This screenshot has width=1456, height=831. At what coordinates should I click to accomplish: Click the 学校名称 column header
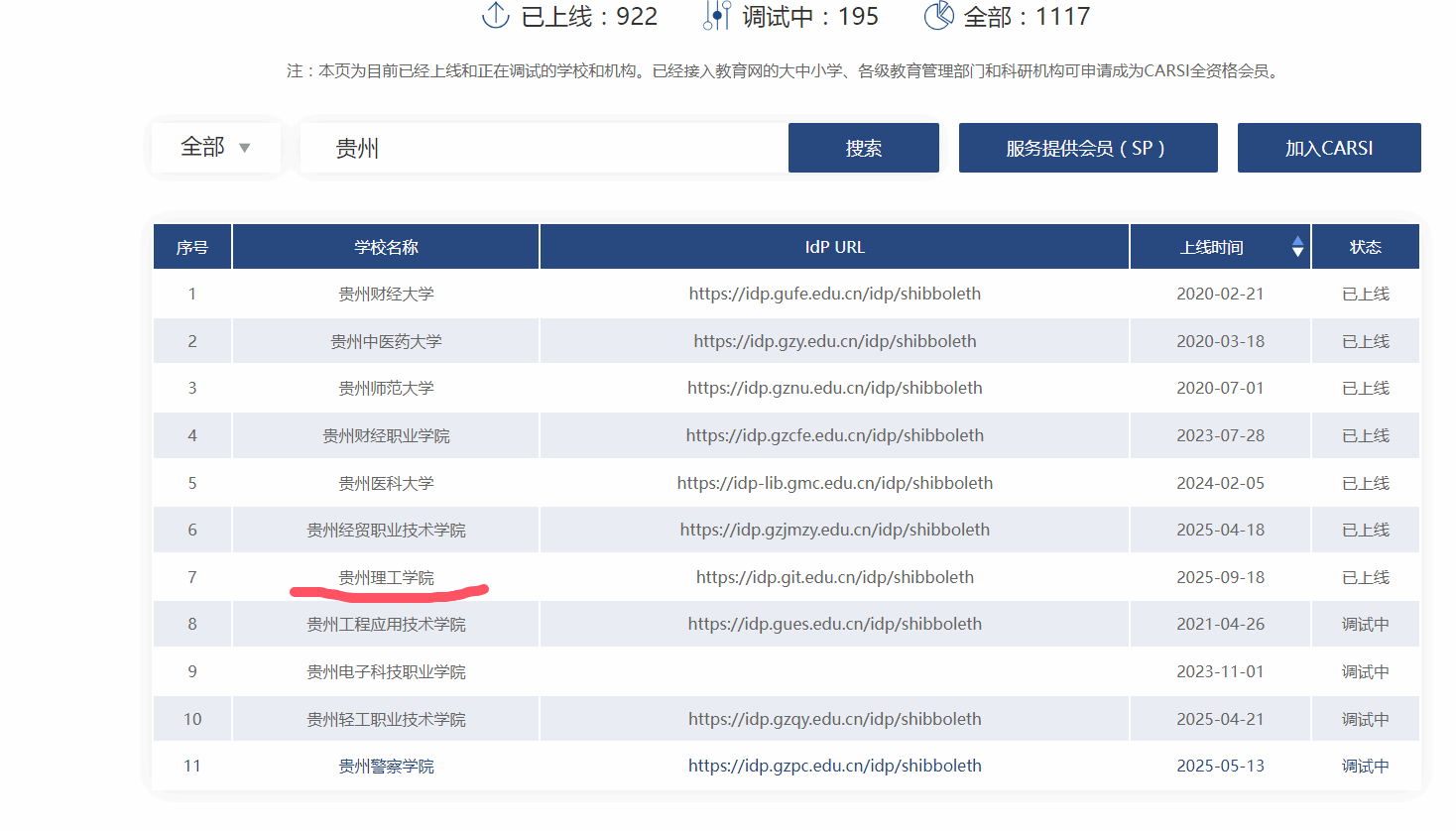pyautogui.click(x=386, y=247)
